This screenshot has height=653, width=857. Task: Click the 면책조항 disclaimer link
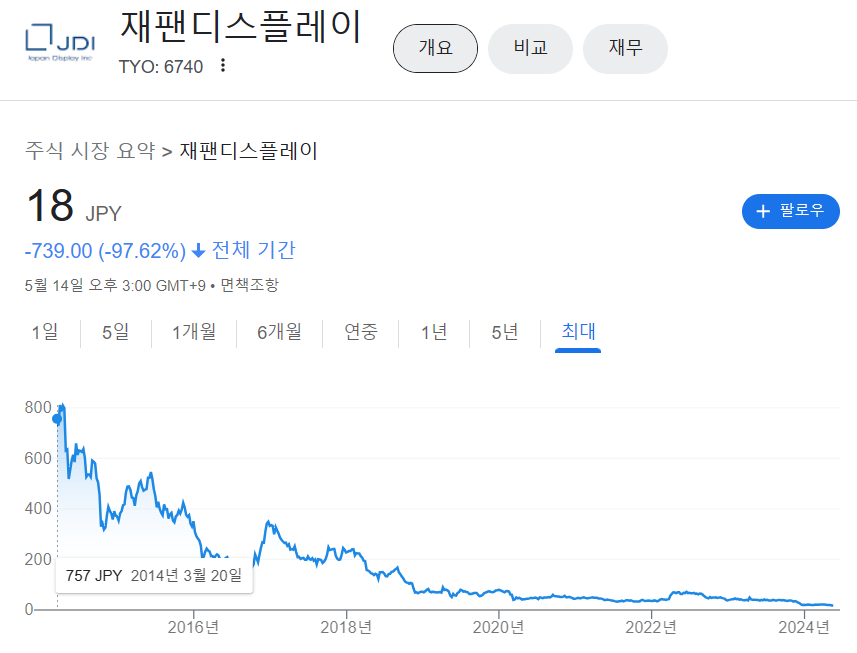coord(250,285)
